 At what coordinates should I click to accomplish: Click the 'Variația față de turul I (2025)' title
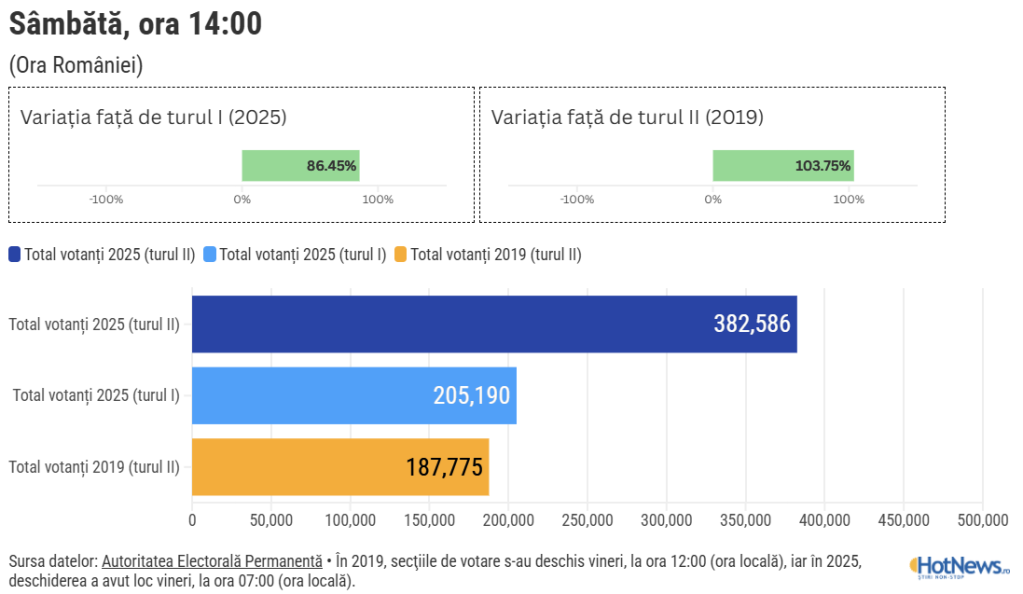(x=153, y=117)
